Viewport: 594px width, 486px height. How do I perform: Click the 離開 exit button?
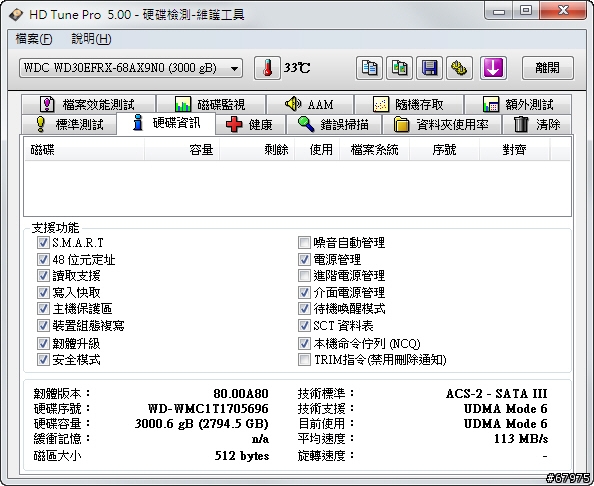click(548, 68)
